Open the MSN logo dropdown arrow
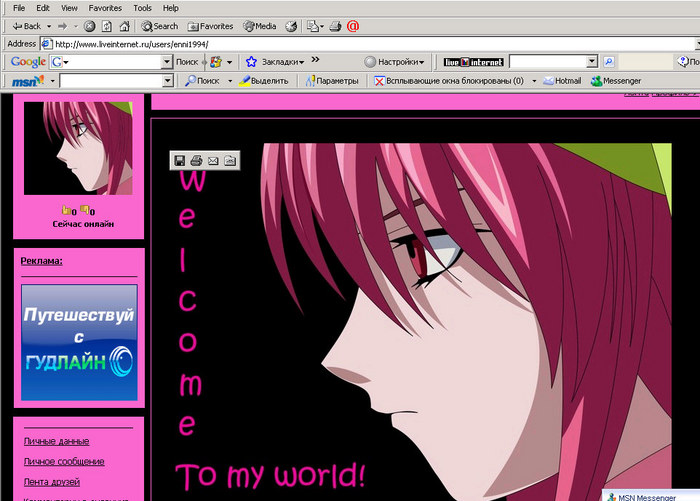700x501 pixels. click(x=52, y=81)
